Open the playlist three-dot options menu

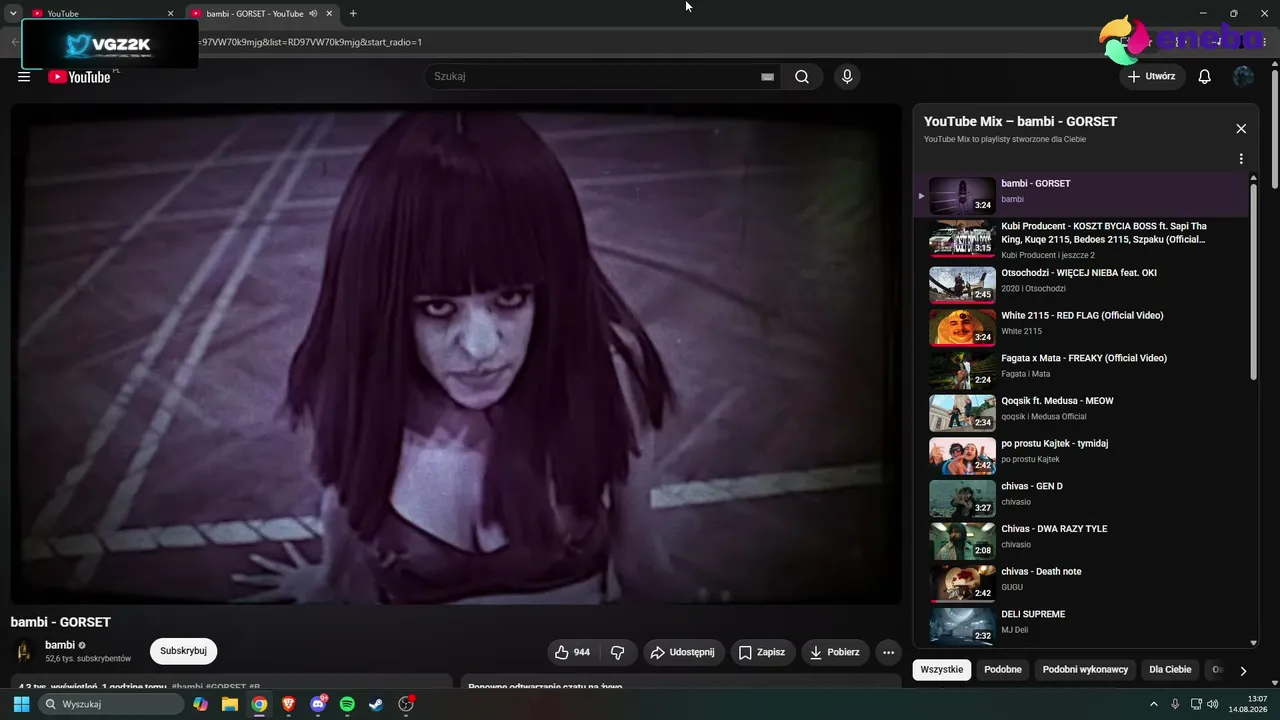1241,159
